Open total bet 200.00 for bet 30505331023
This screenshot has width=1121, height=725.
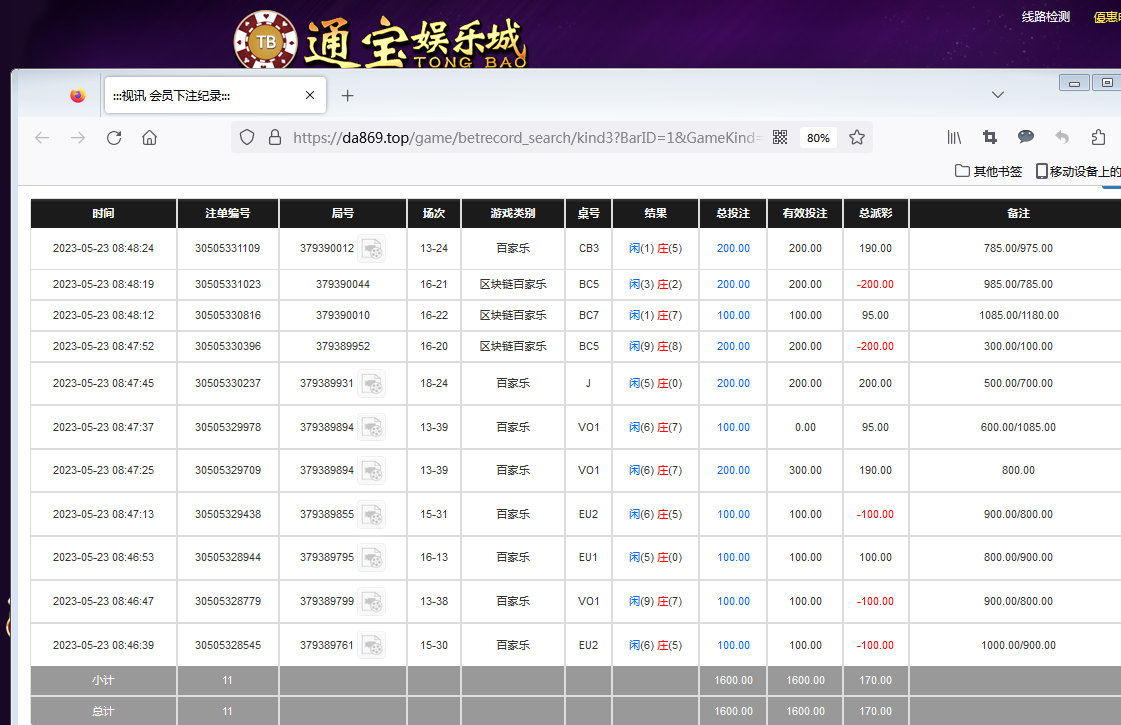point(734,284)
